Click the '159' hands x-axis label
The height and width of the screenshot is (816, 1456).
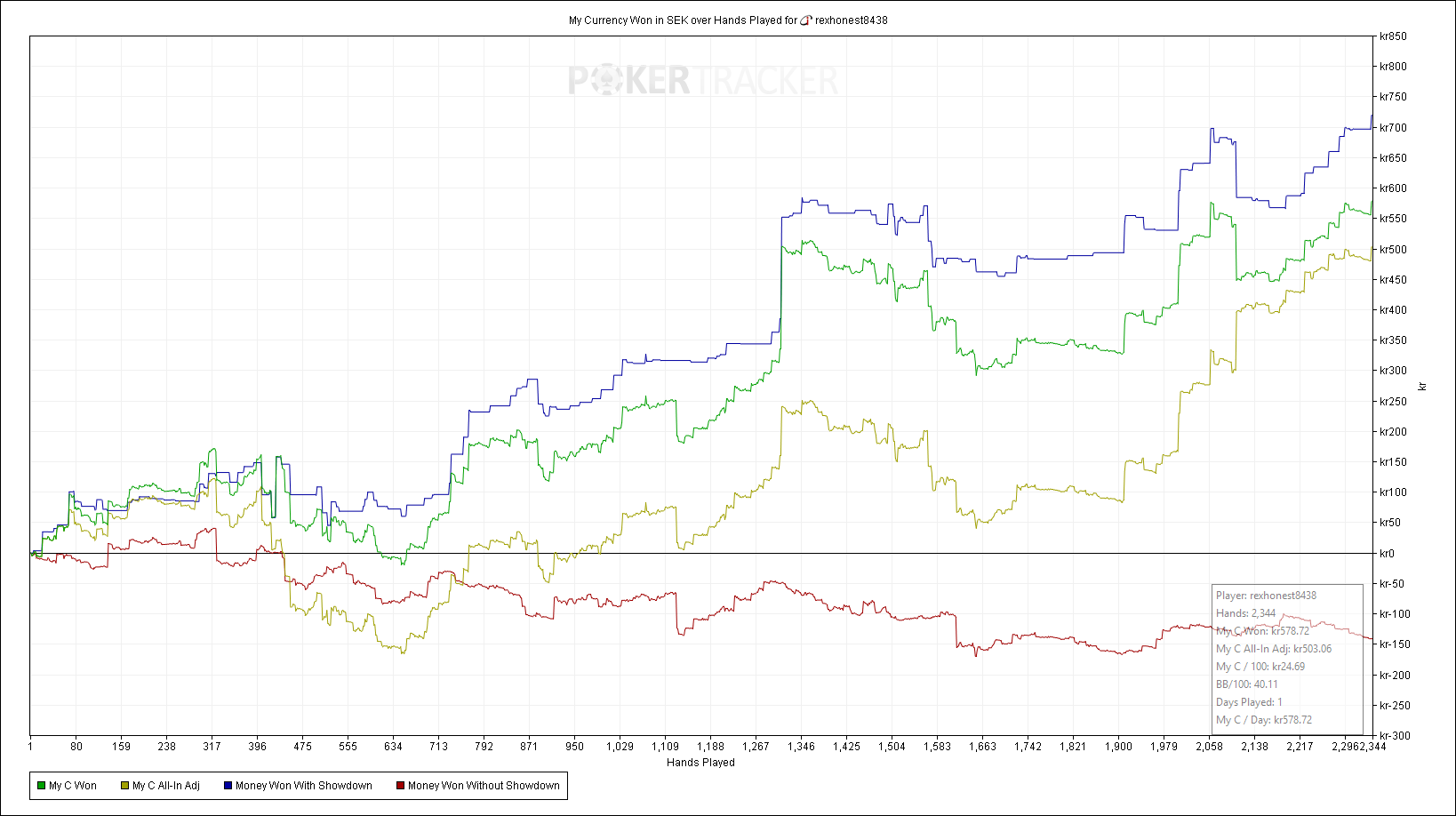[x=122, y=747]
